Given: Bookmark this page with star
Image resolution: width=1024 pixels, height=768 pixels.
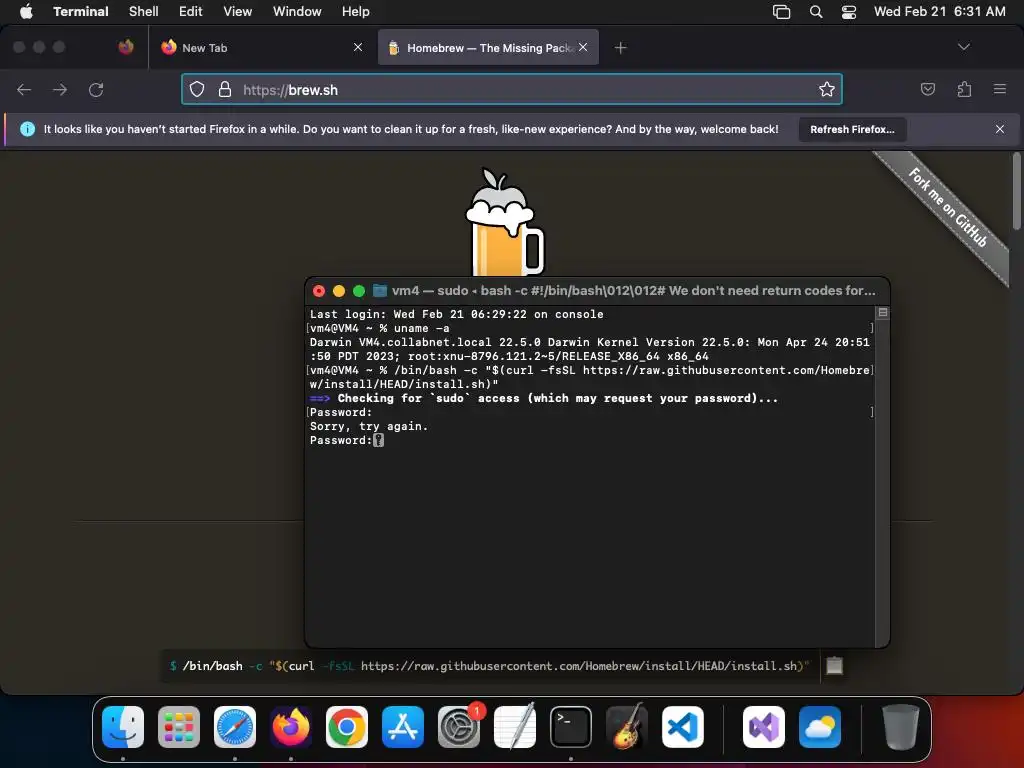Looking at the screenshot, I should pos(827,89).
